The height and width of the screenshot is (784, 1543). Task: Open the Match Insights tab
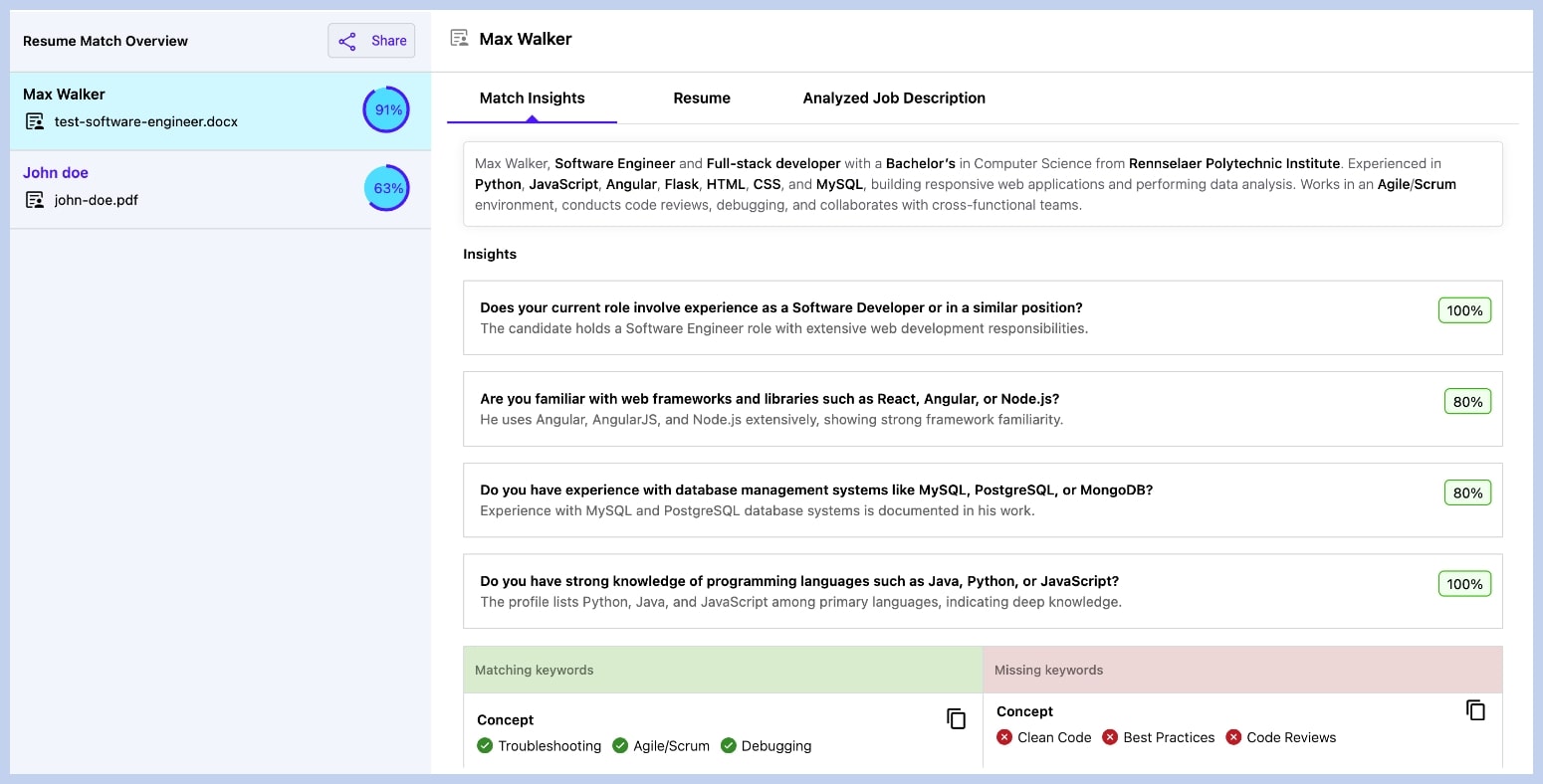[x=532, y=98]
